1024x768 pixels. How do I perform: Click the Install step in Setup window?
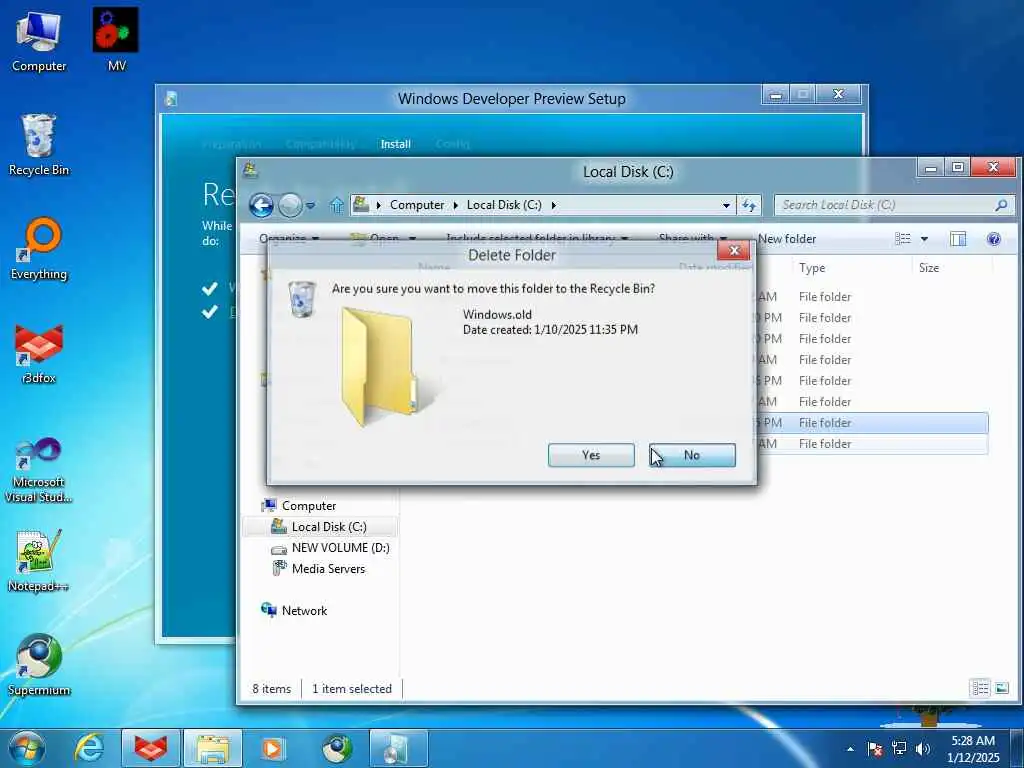pos(396,144)
